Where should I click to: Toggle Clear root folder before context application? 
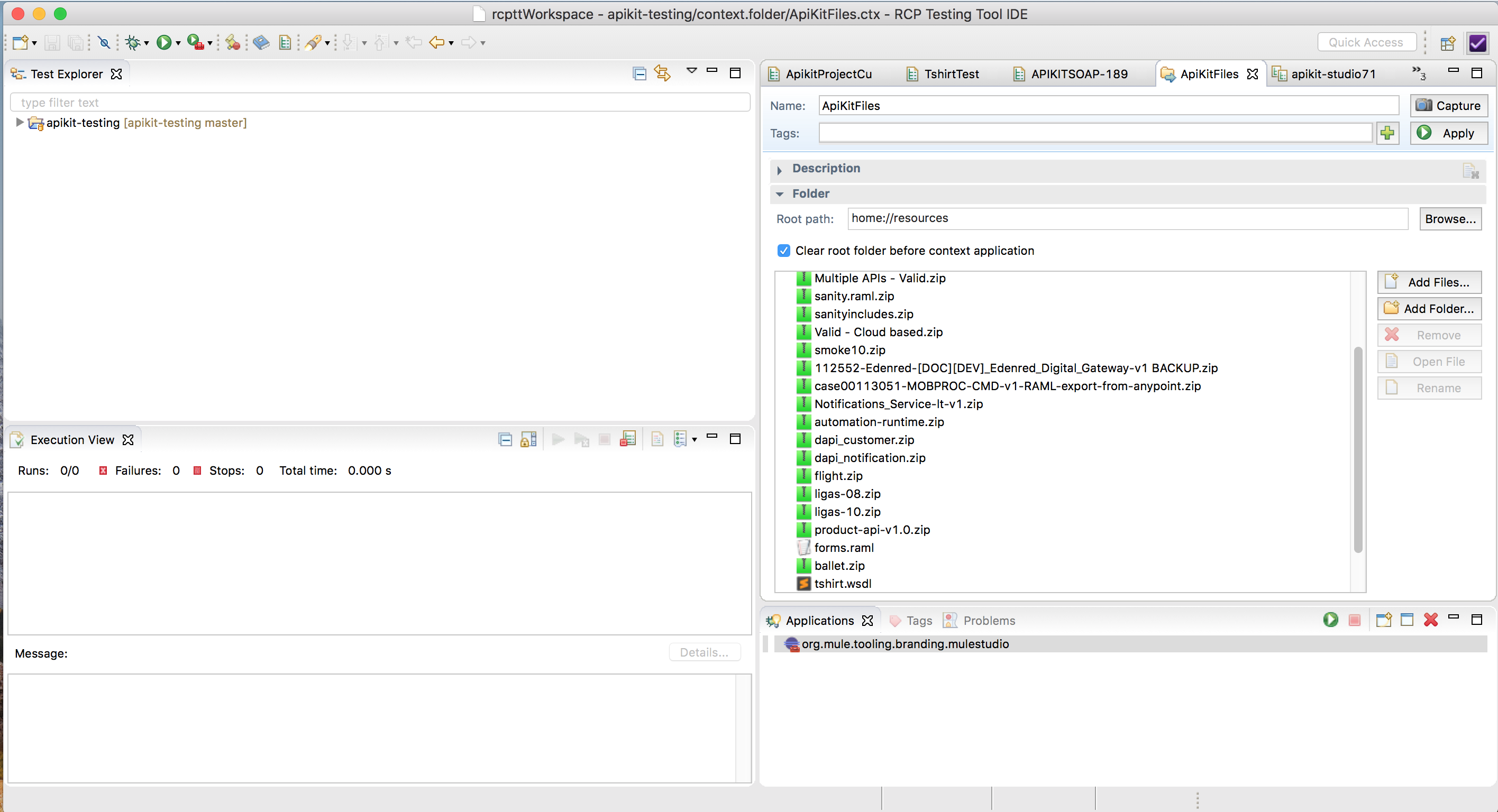(783, 251)
